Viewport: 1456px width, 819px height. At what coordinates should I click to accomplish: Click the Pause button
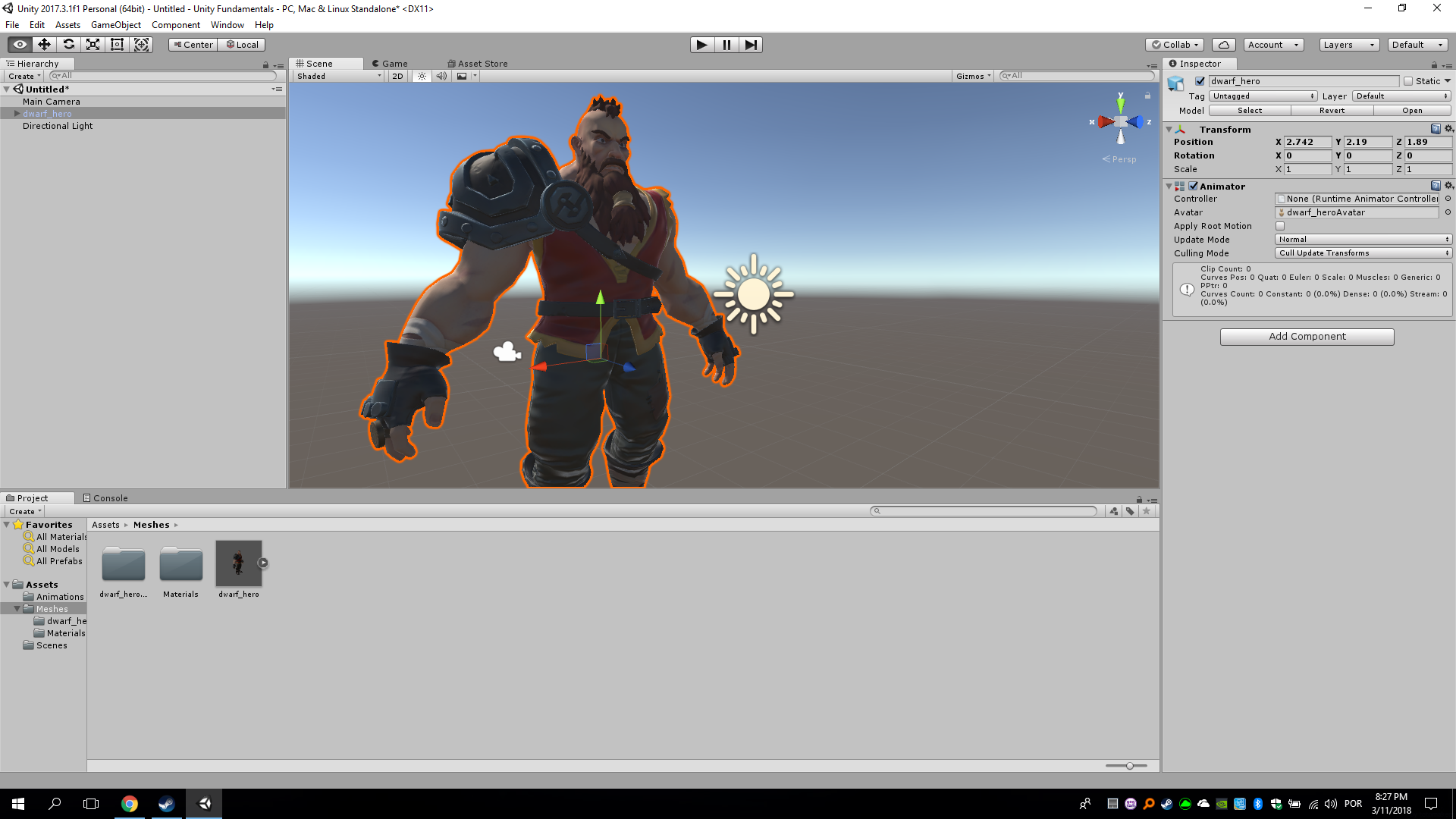pos(726,45)
